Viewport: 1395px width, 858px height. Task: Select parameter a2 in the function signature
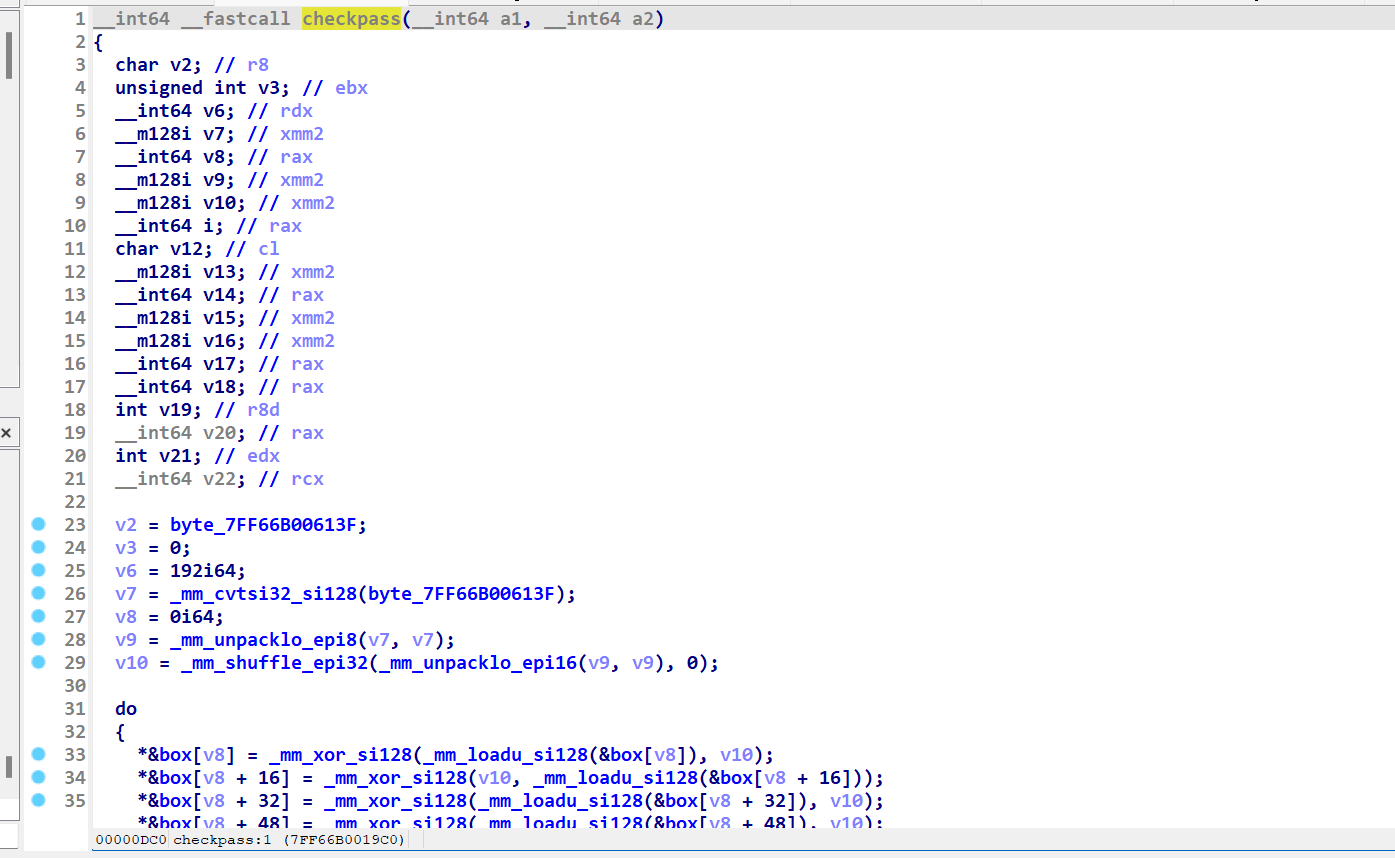point(643,19)
